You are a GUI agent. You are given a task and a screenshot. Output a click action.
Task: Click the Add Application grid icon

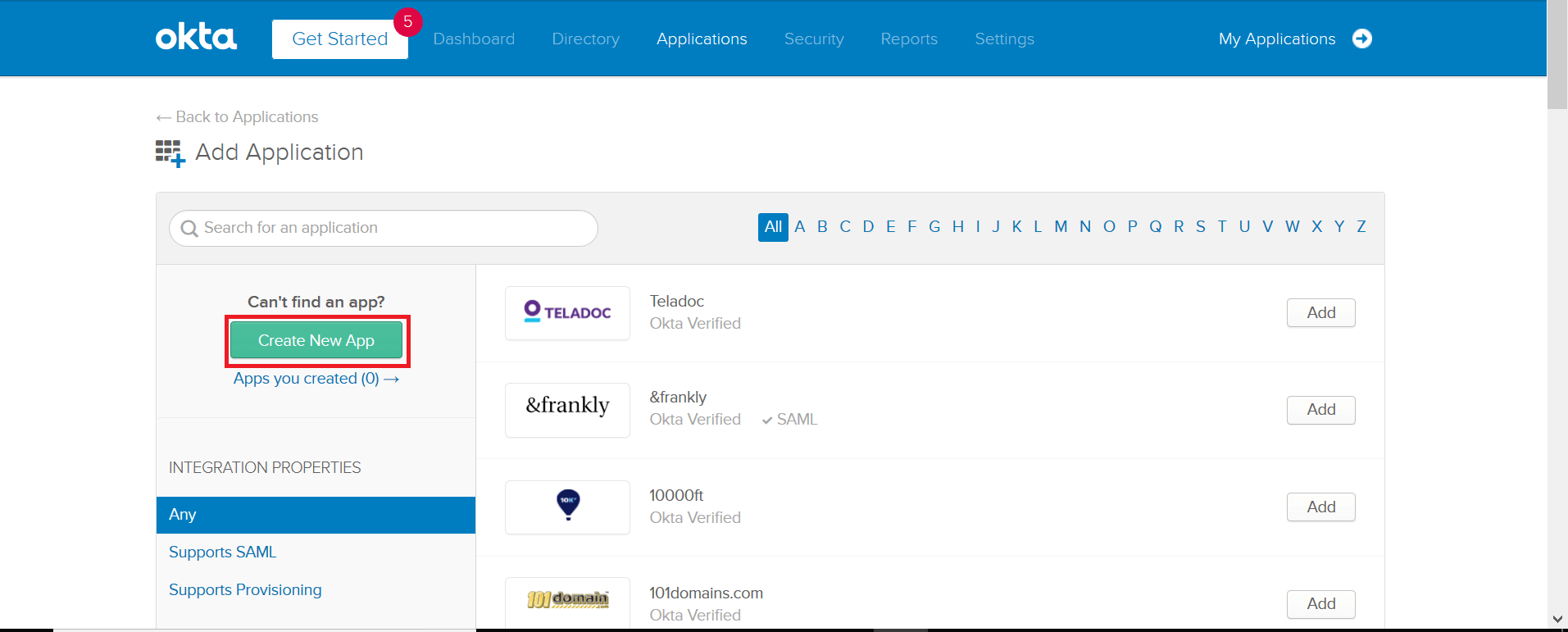pos(170,153)
